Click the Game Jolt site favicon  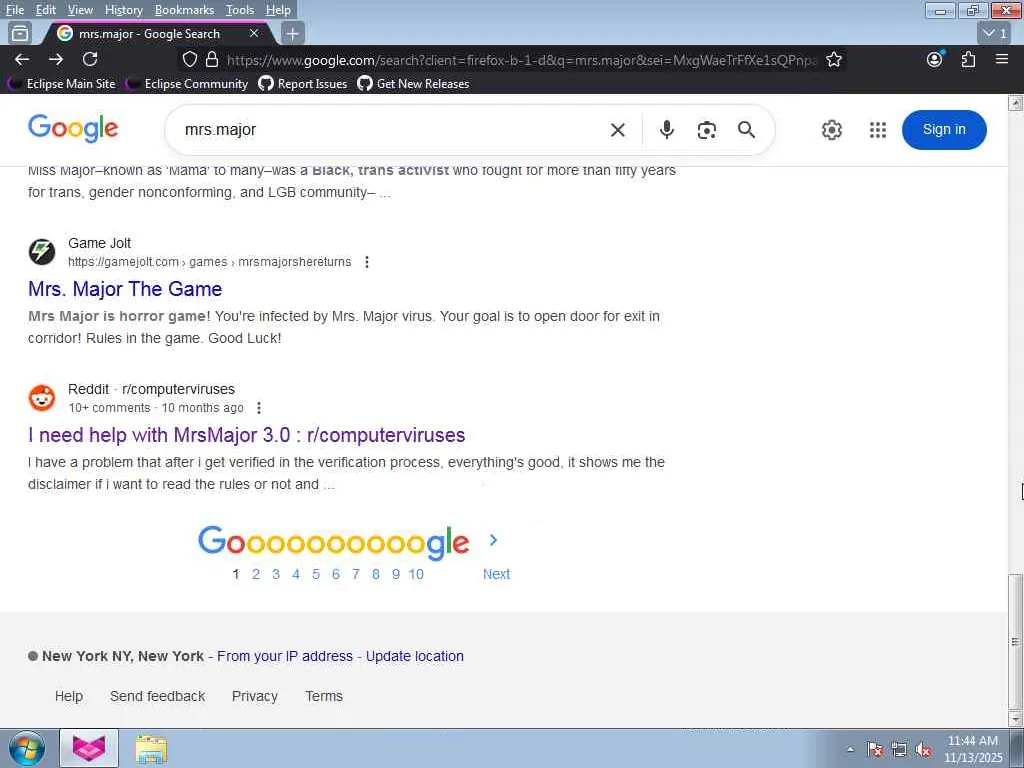[x=42, y=252]
